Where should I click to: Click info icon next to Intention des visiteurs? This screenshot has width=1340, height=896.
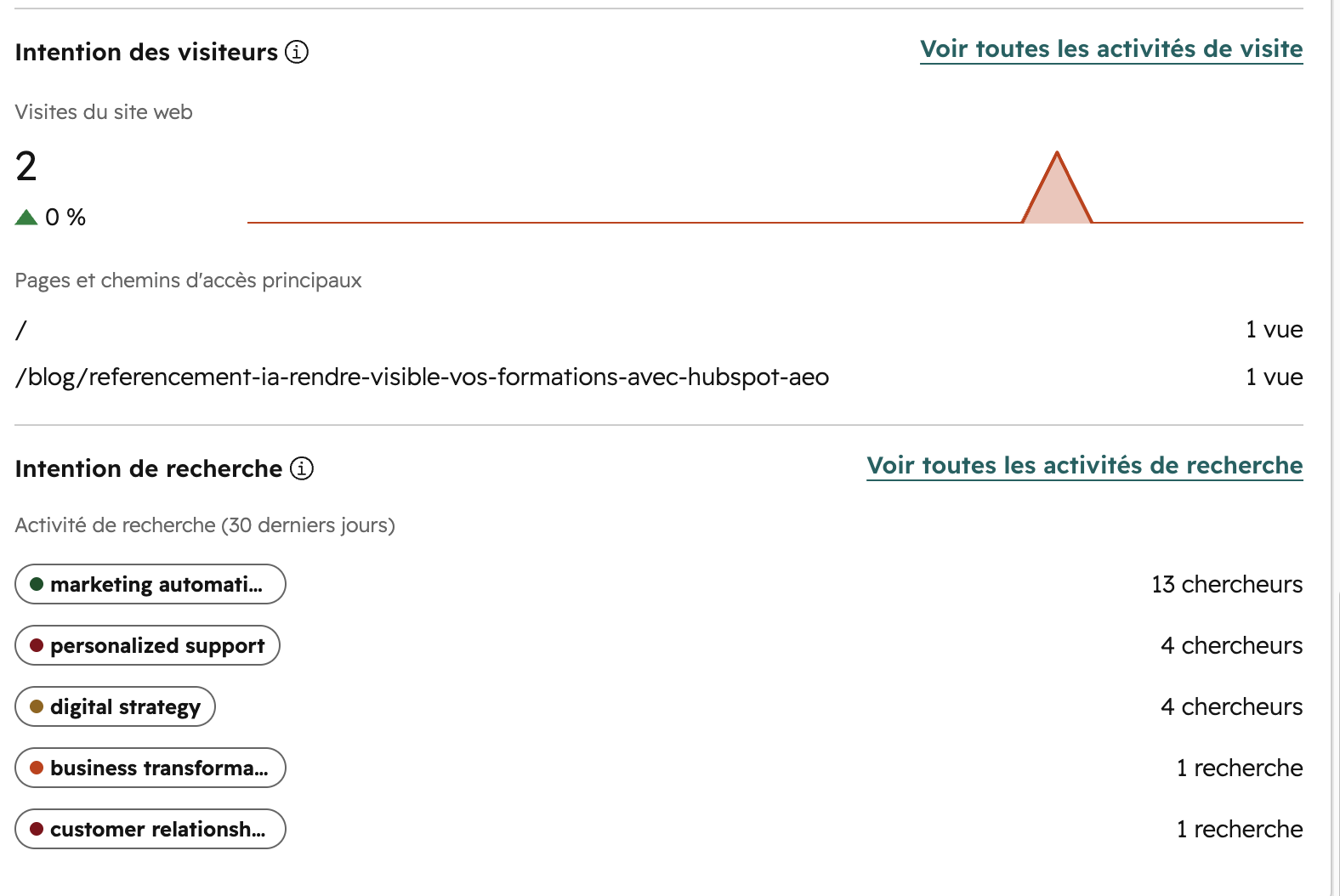click(297, 52)
